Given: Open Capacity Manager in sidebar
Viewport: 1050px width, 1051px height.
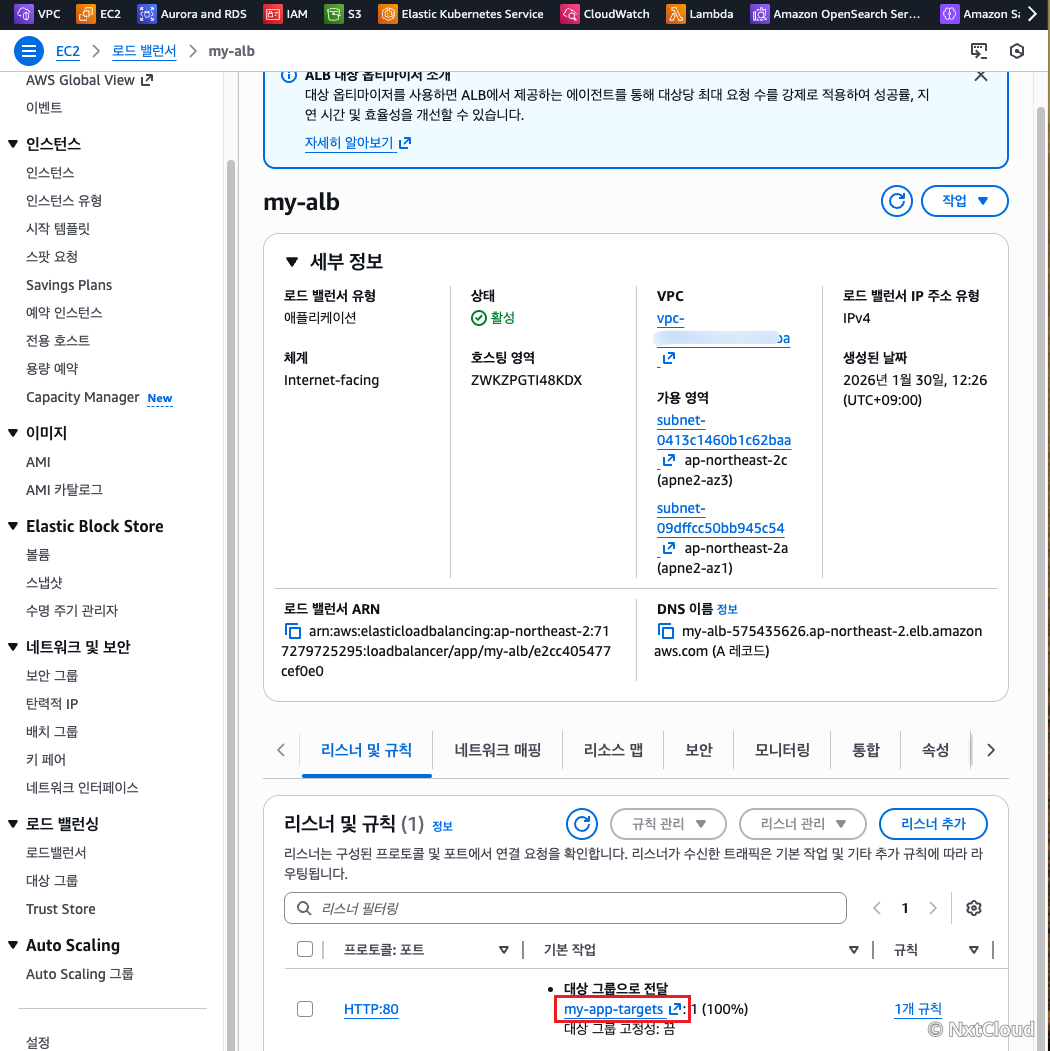Looking at the screenshot, I should 83,397.
